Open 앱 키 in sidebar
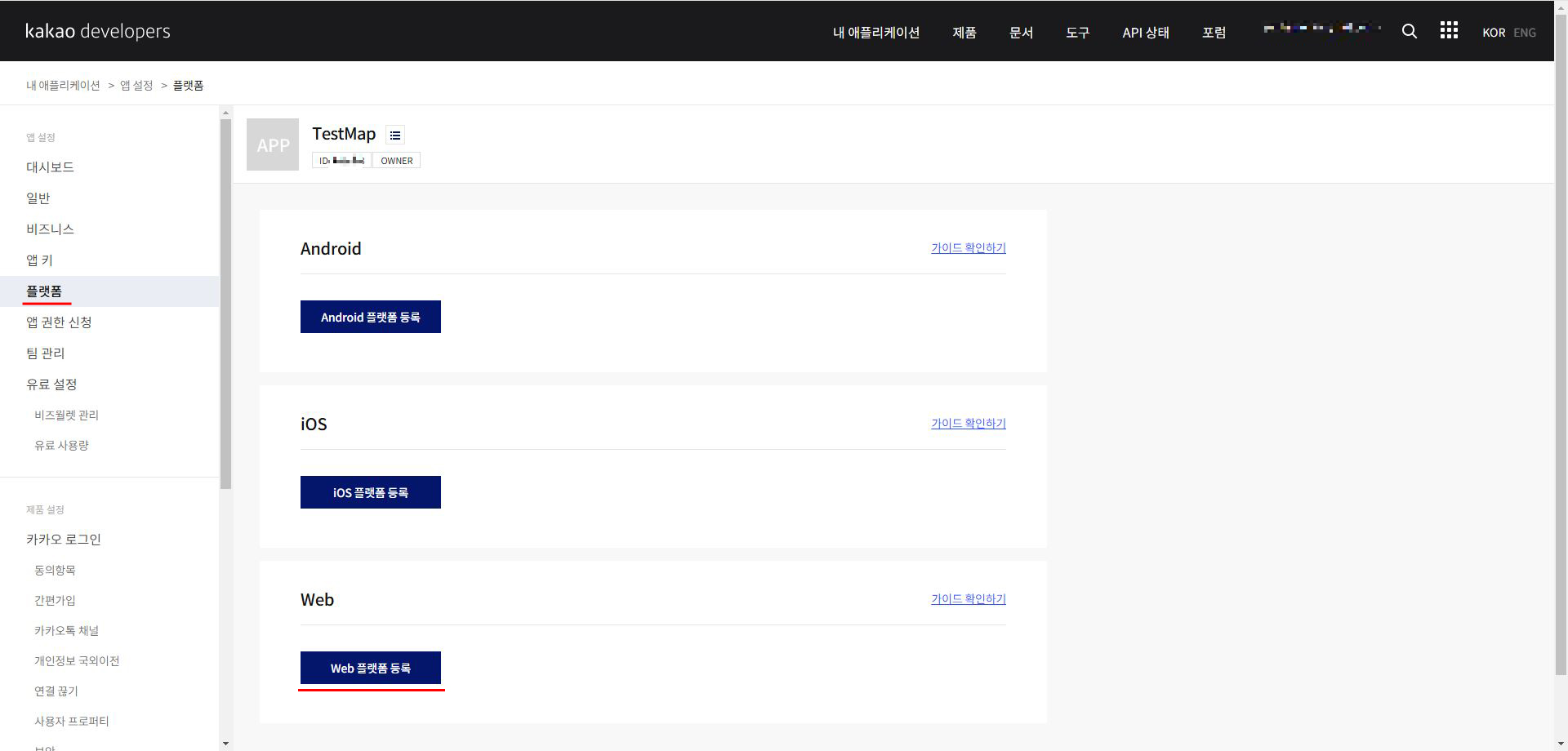This screenshot has height=751, width=1568. point(39,260)
